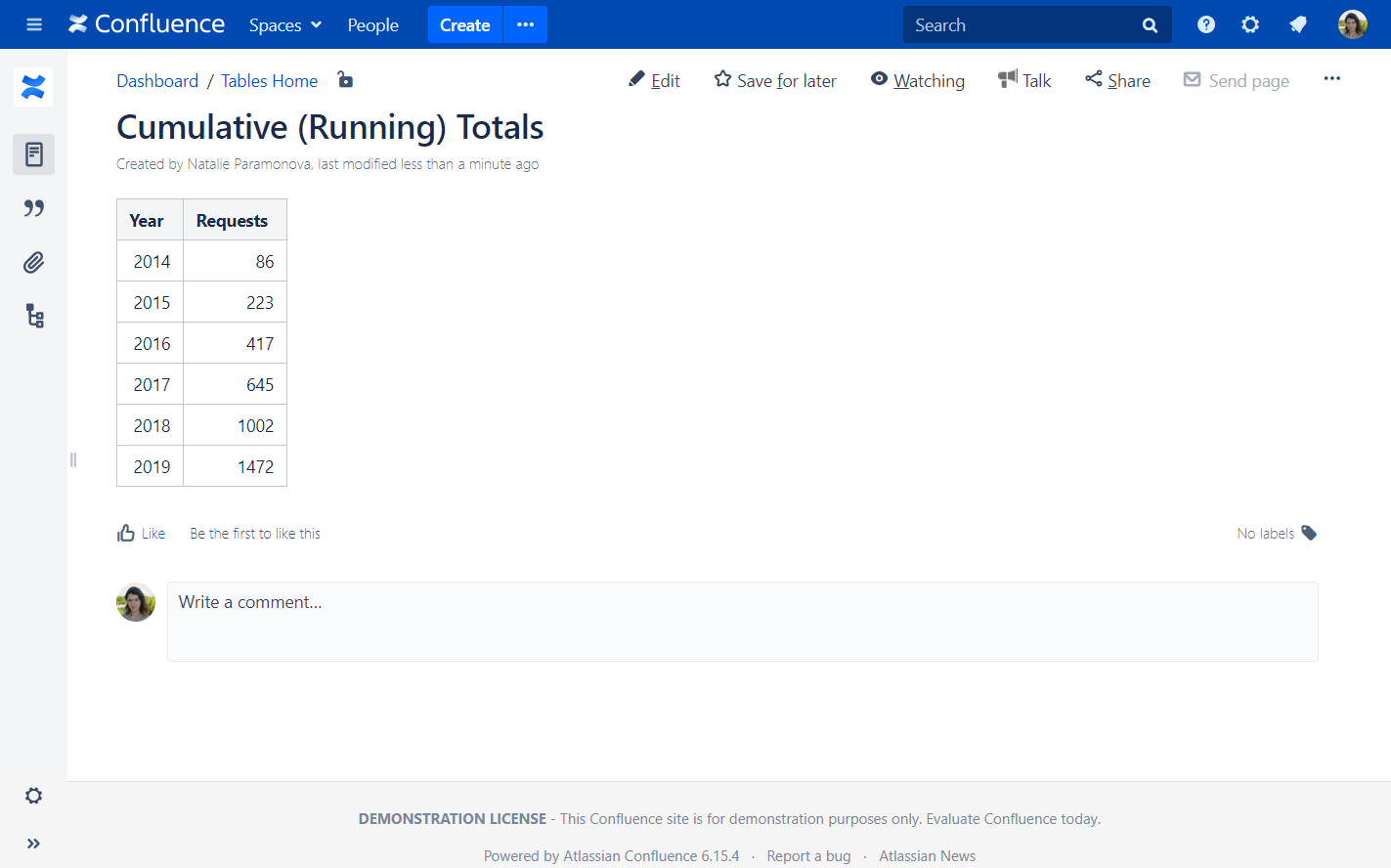The image size is (1391, 868).
Task: Click the page restrictions padlock icon
Action: pos(345,80)
